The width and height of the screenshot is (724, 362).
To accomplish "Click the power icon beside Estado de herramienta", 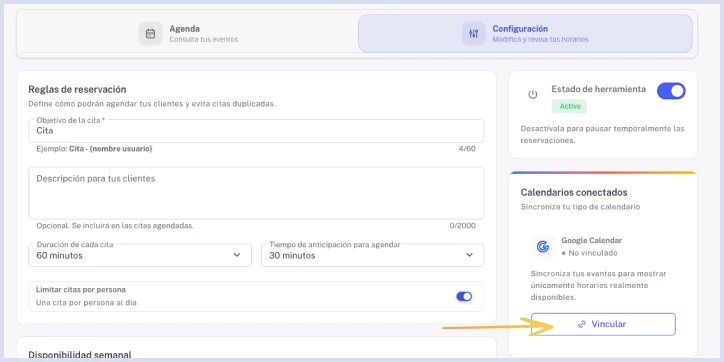I will (533, 95).
